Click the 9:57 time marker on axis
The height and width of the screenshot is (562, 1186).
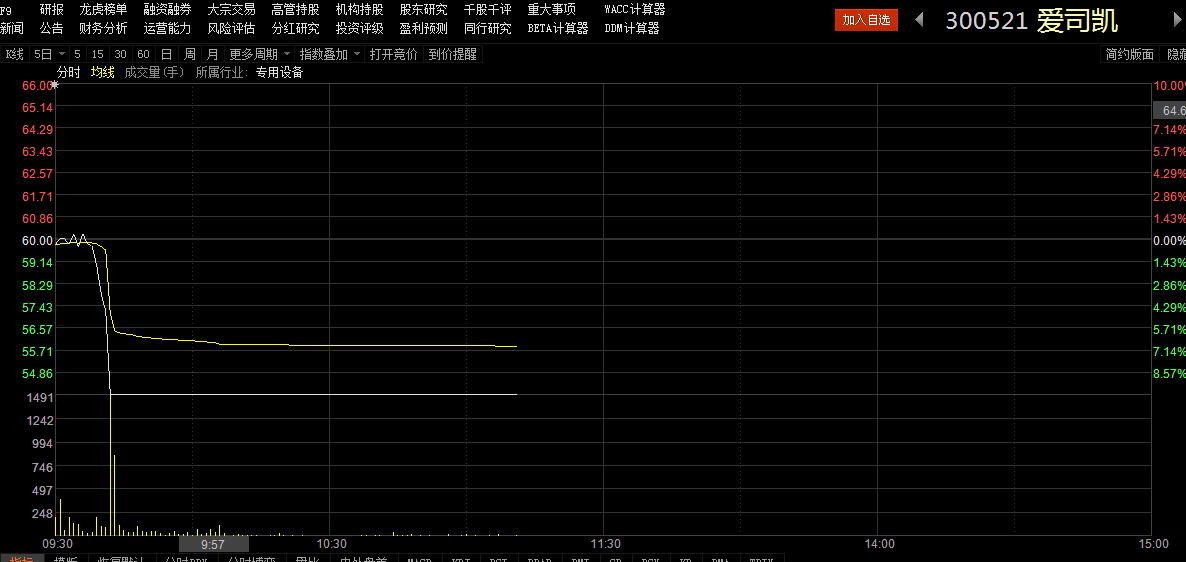pos(212,545)
